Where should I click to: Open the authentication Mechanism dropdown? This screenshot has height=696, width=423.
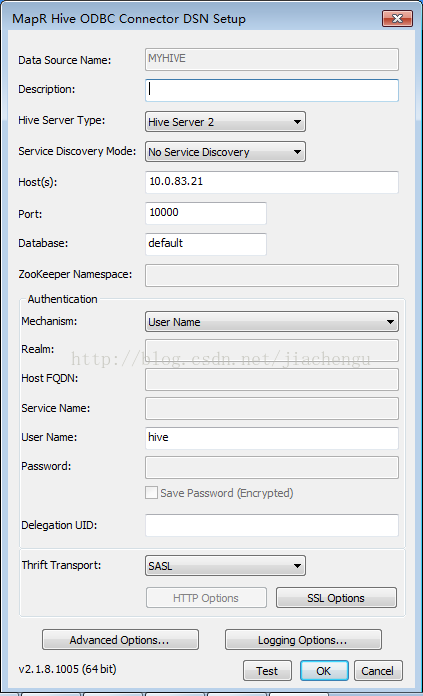[x=272, y=322]
